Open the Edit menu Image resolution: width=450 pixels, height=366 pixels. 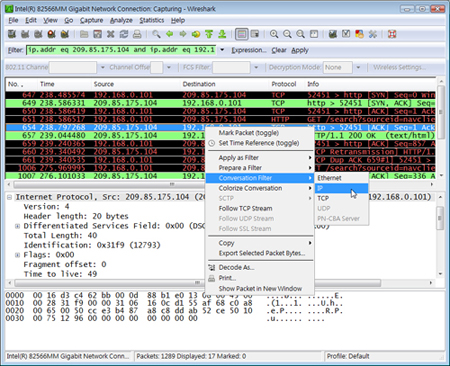coord(31,20)
